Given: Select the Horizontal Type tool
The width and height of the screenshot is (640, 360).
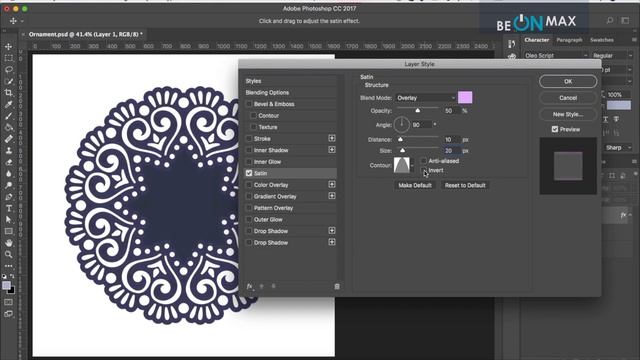Looking at the screenshot, I should pyautogui.click(x=9, y=208).
